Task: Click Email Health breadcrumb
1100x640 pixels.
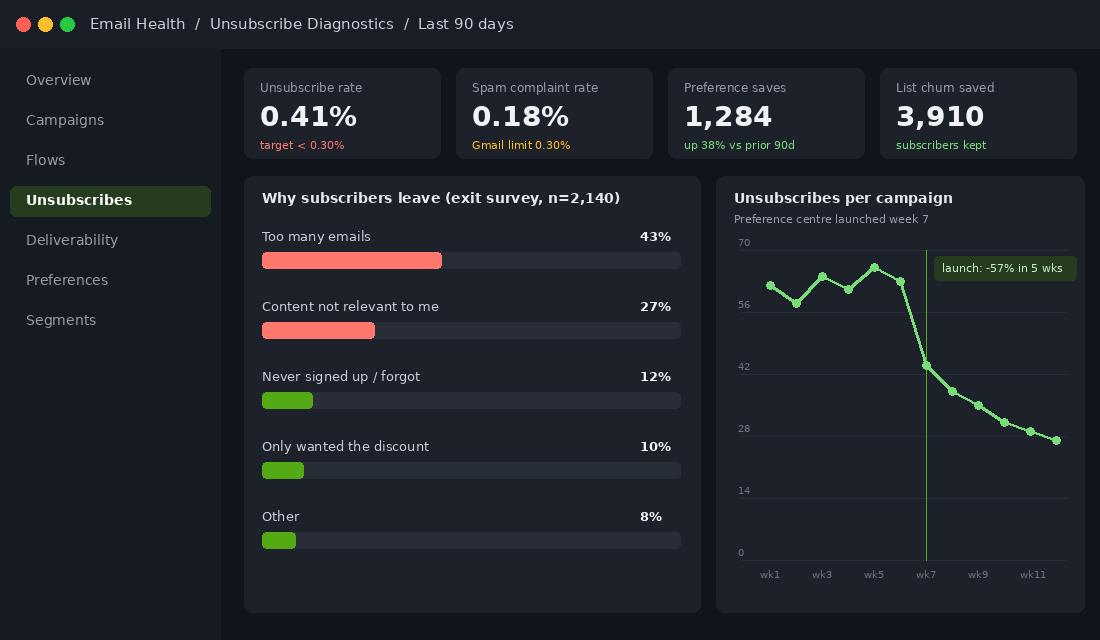Action: click(138, 24)
